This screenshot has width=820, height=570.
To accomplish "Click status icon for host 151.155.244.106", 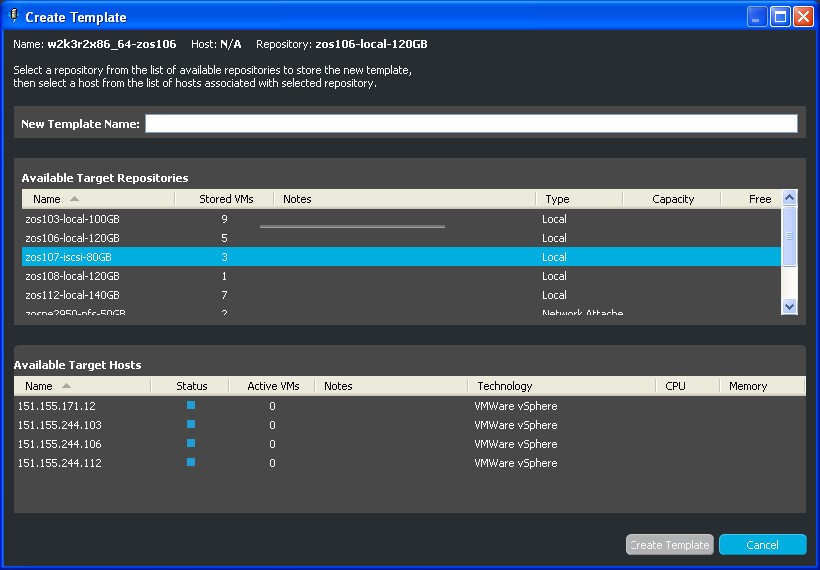I will pyautogui.click(x=191, y=443).
